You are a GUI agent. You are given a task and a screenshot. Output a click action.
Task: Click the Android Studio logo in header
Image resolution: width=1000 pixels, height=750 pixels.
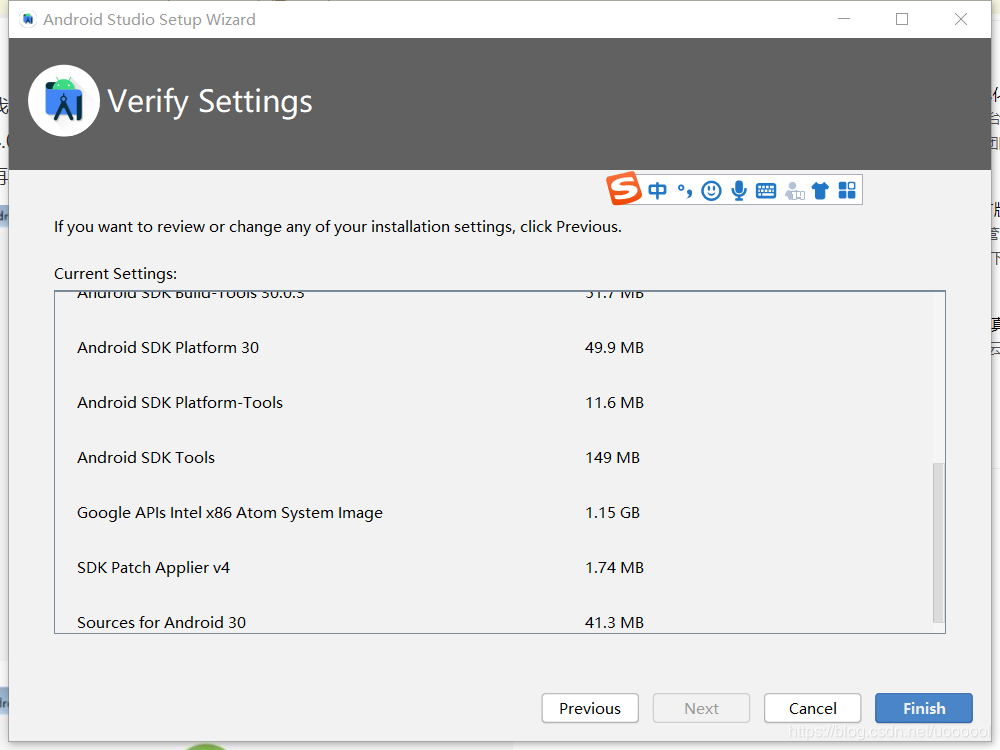tap(64, 101)
